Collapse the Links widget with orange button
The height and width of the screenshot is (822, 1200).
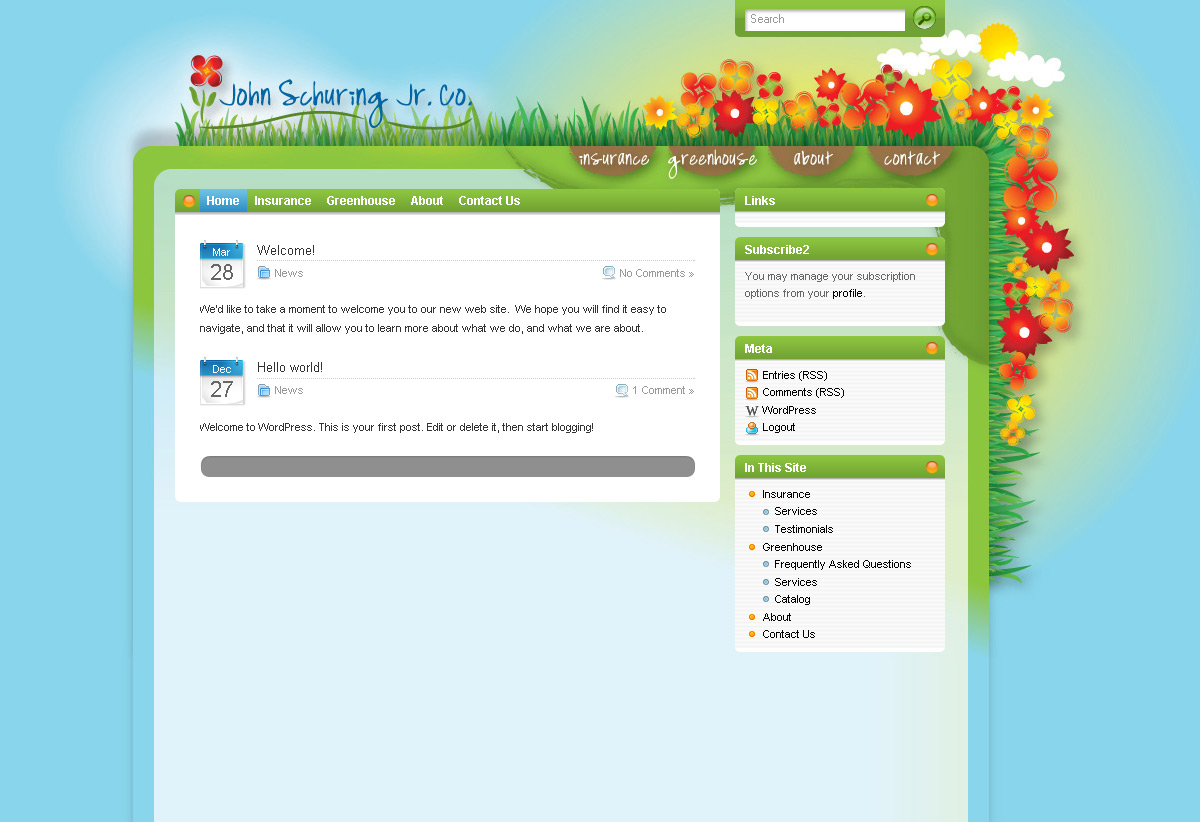(932, 201)
